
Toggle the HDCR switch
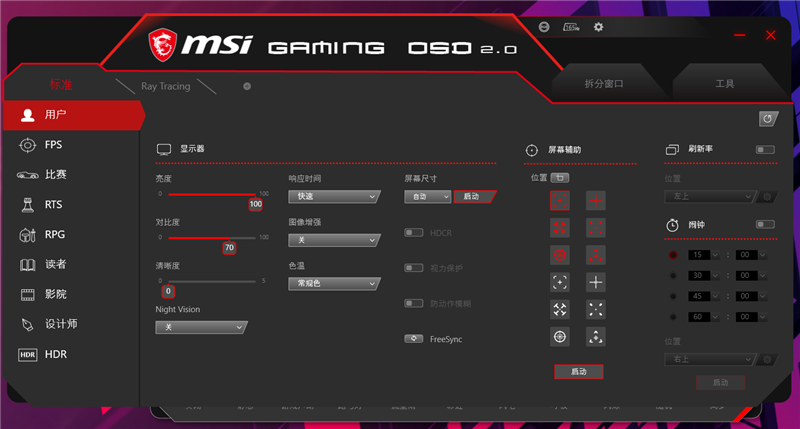[x=414, y=233]
